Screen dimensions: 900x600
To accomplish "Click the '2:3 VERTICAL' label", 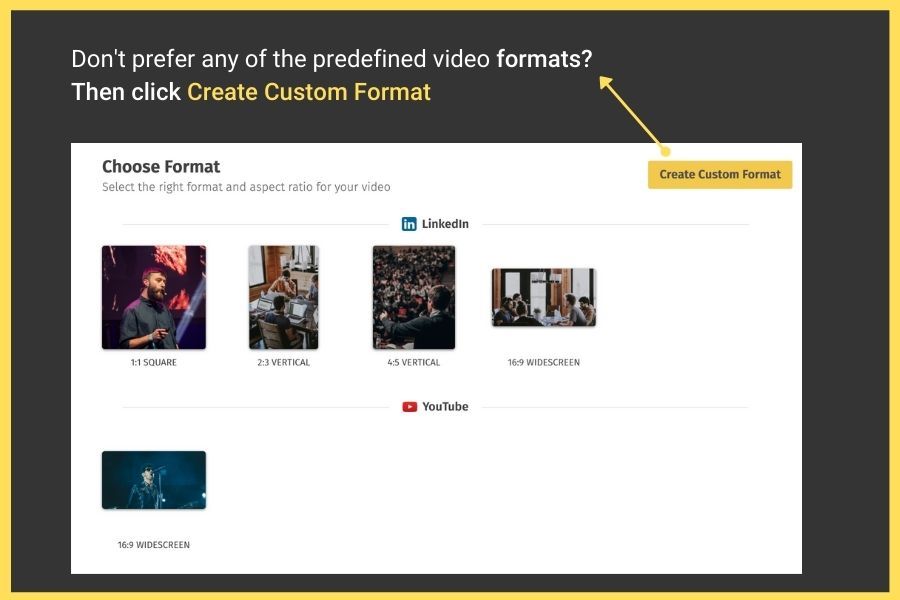I will coord(284,362).
